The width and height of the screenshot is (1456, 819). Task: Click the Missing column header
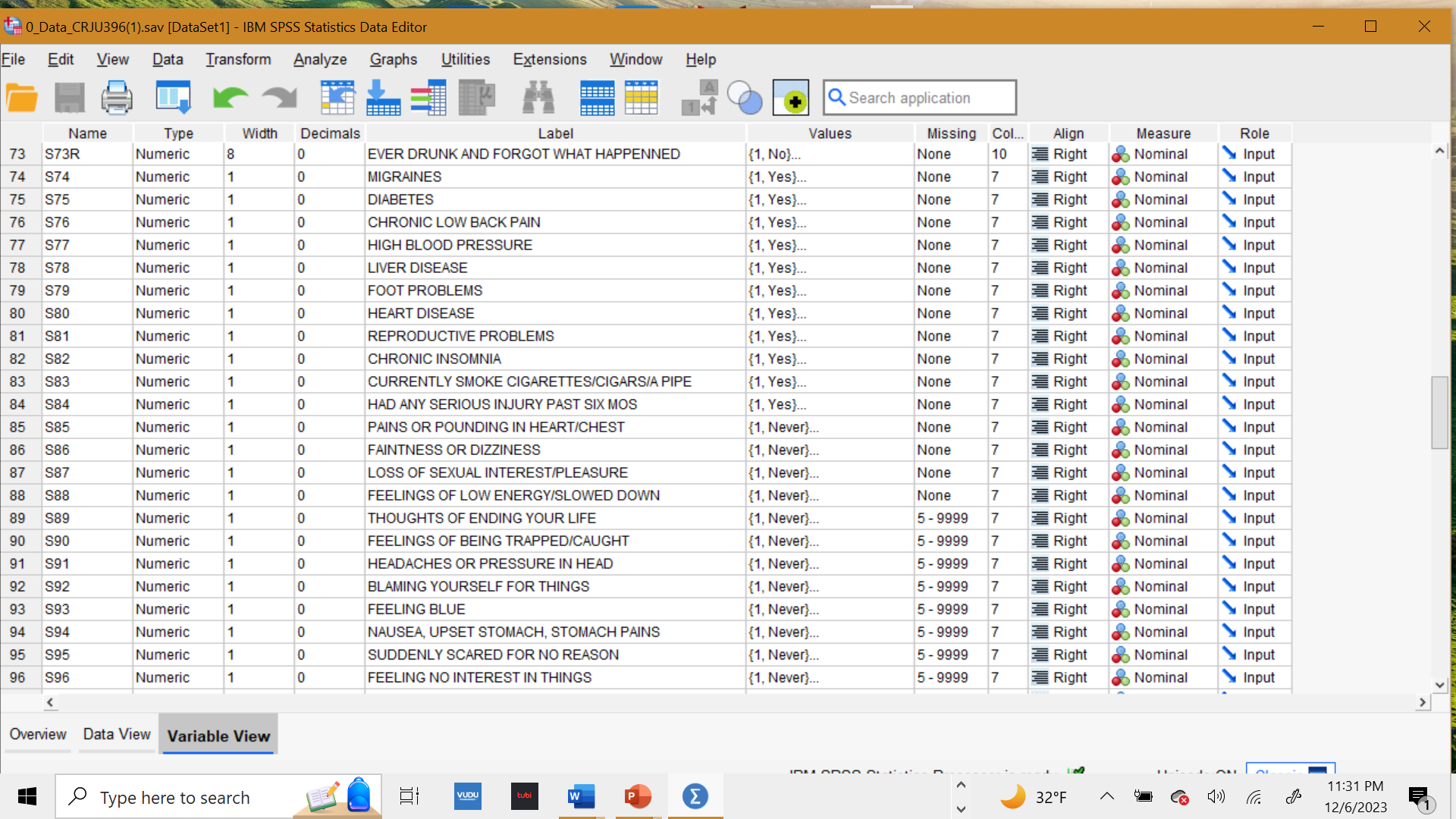tap(952, 133)
